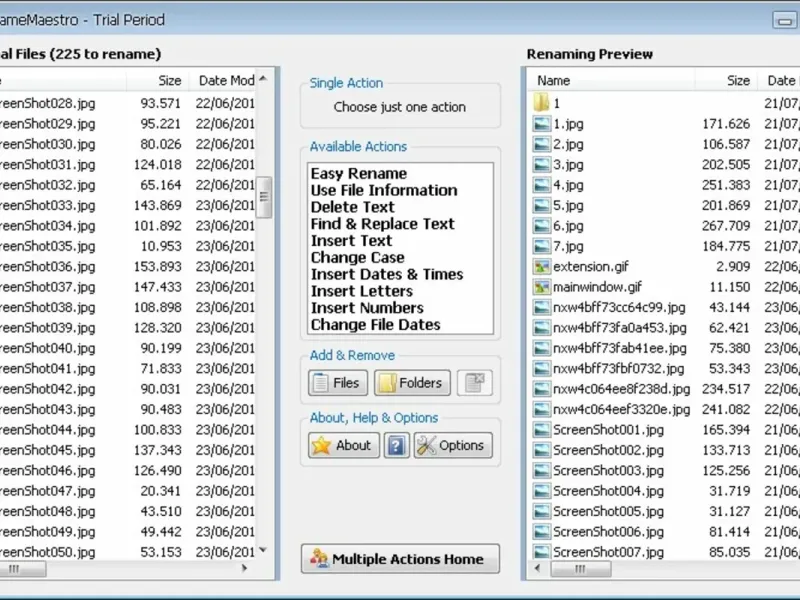Sort original files by Date Mod column header

pos(222,81)
